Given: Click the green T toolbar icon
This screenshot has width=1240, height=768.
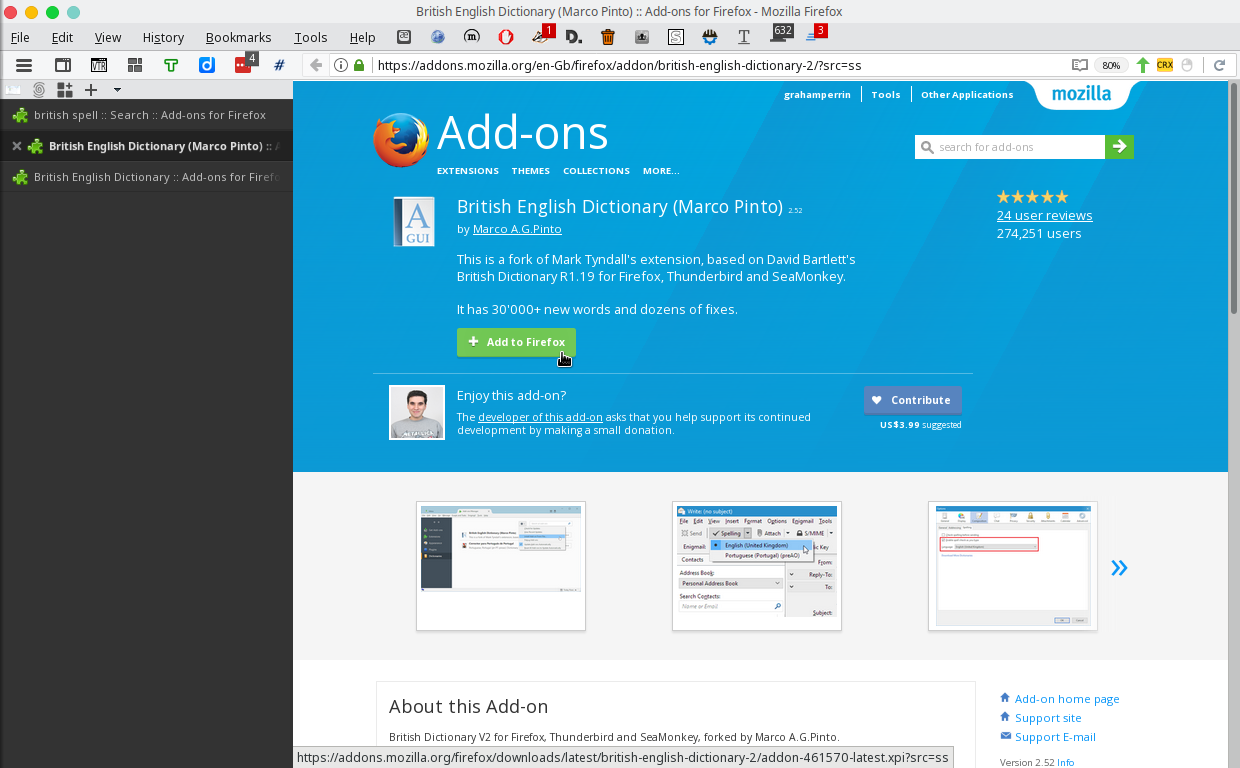Looking at the screenshot, I should coord(171,65).
